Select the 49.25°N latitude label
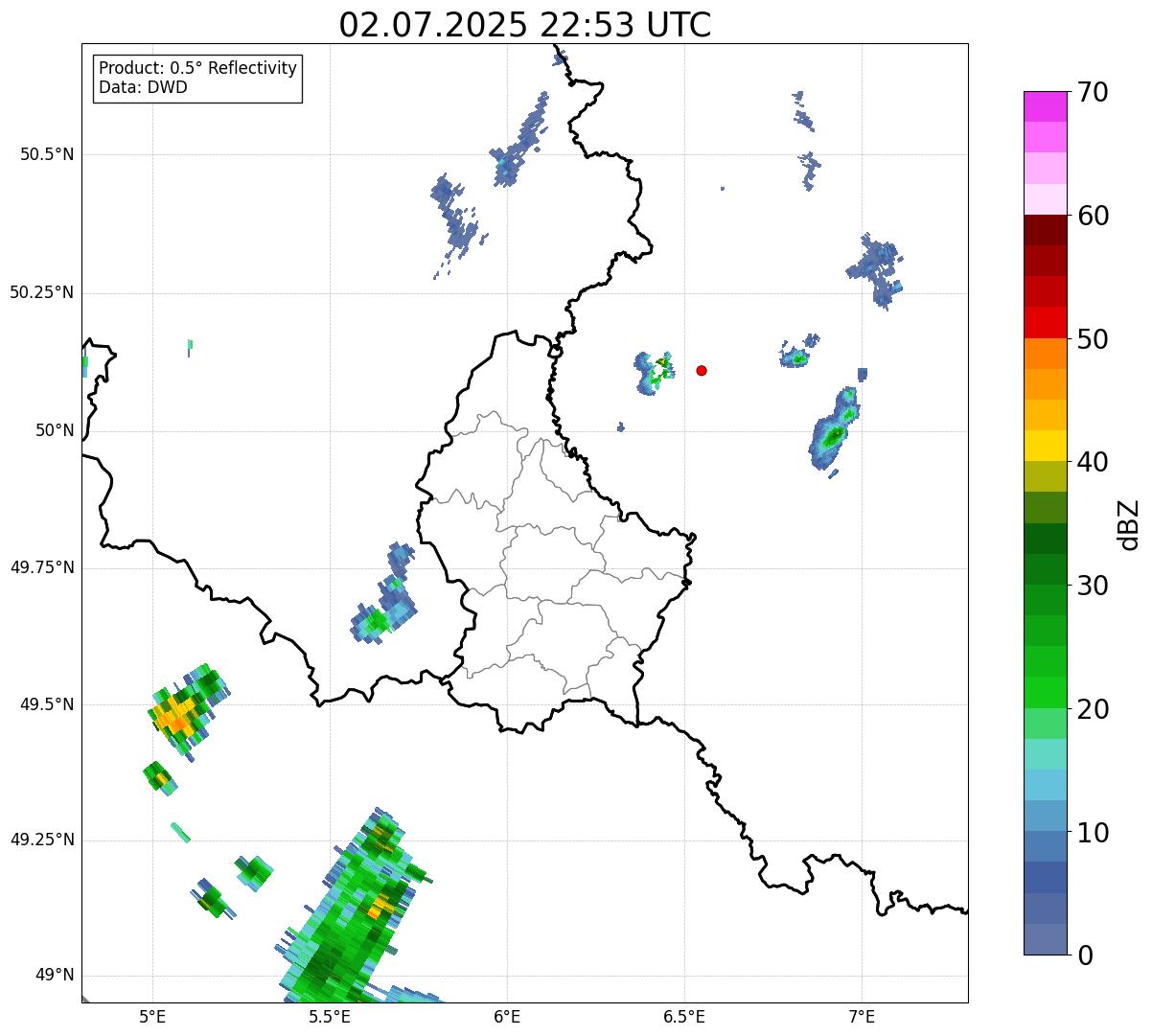The width and height of the screenshot is (1152, 1036). (x=41, y=840)
